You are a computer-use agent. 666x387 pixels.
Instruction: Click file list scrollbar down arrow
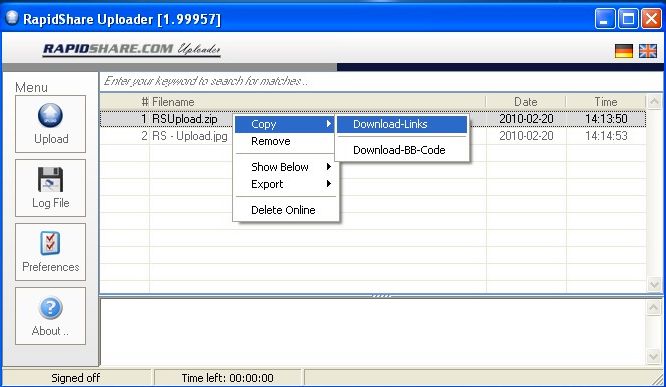(654, 284)
